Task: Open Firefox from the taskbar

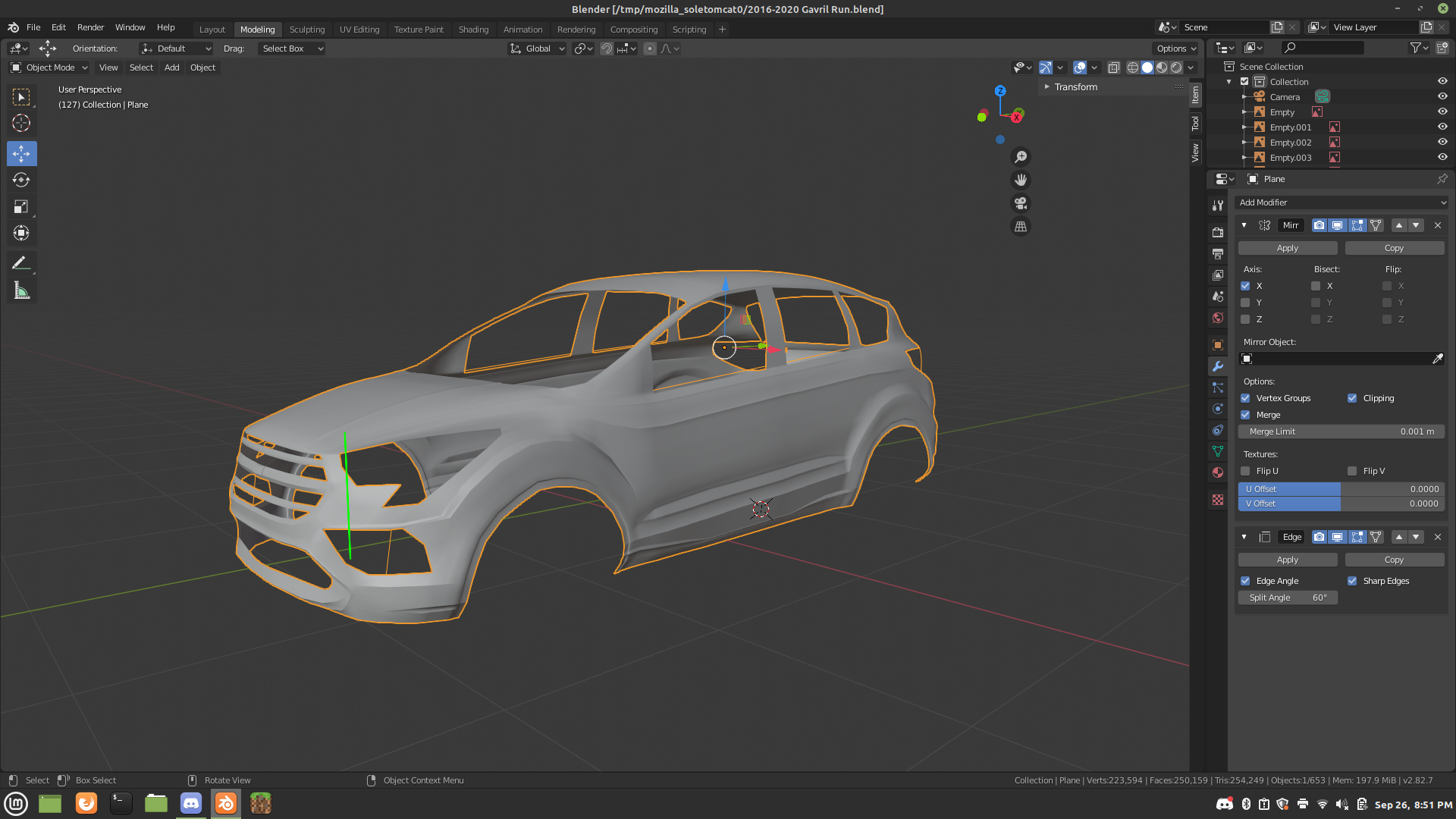Action: click(x=86, y=803)
